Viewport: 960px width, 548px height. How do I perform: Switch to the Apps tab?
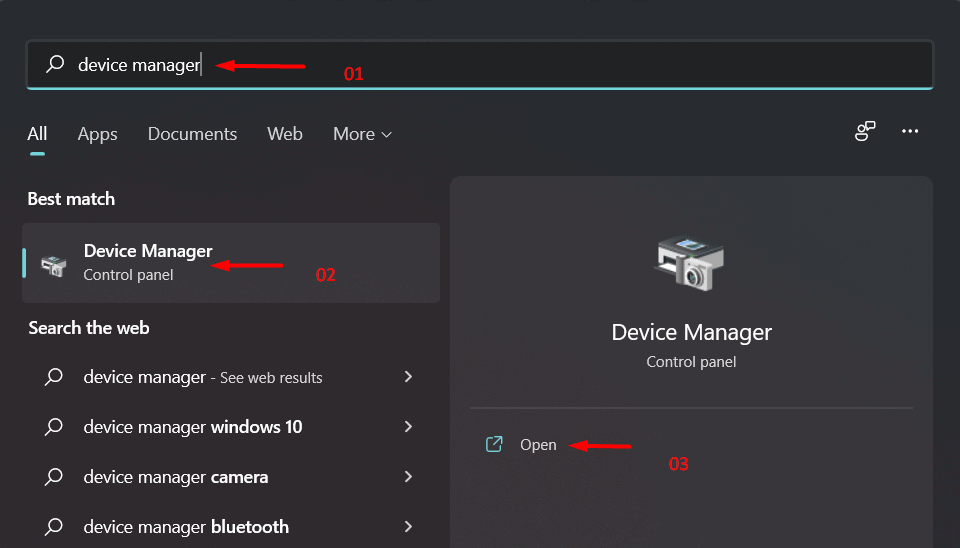(97, 134)
